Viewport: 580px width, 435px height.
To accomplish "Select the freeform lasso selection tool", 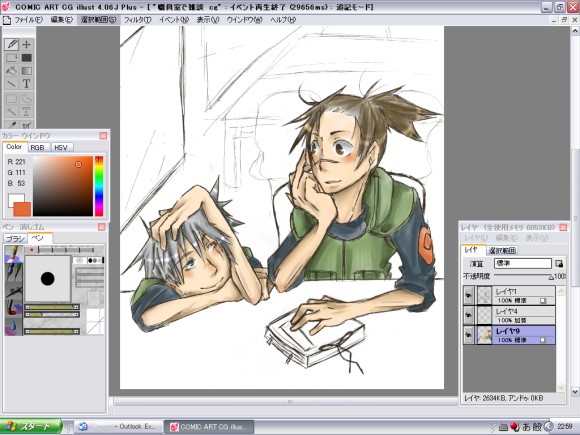I will point(26,98).
